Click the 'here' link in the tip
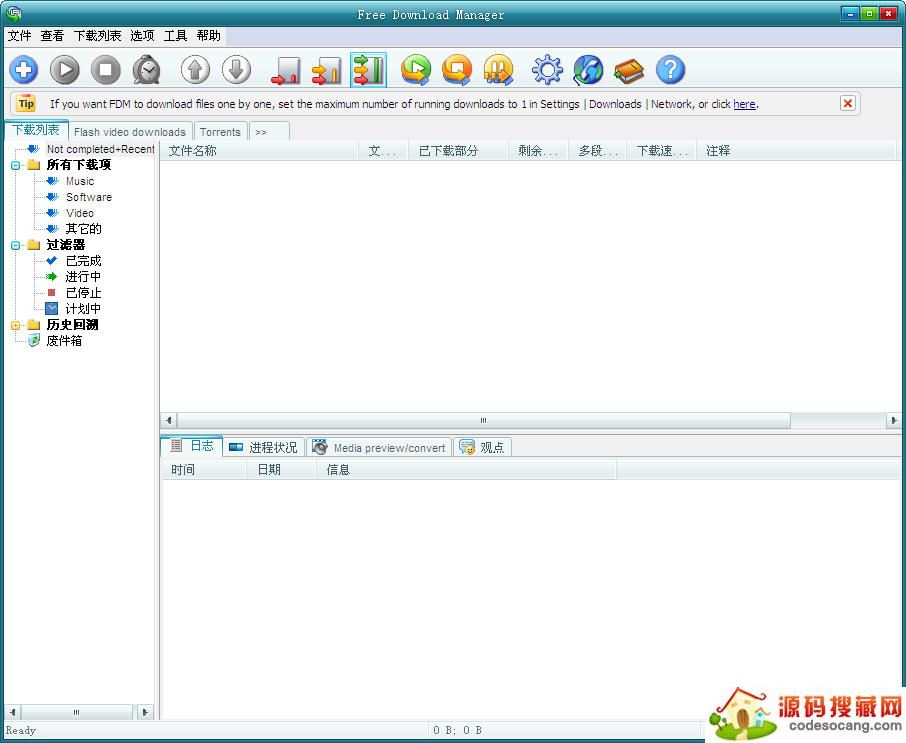This screenshot has width=906, height=743. point(744,104)
